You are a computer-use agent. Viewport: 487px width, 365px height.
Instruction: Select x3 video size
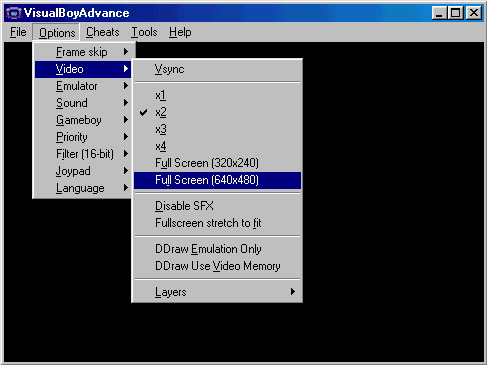pos(217,129)
